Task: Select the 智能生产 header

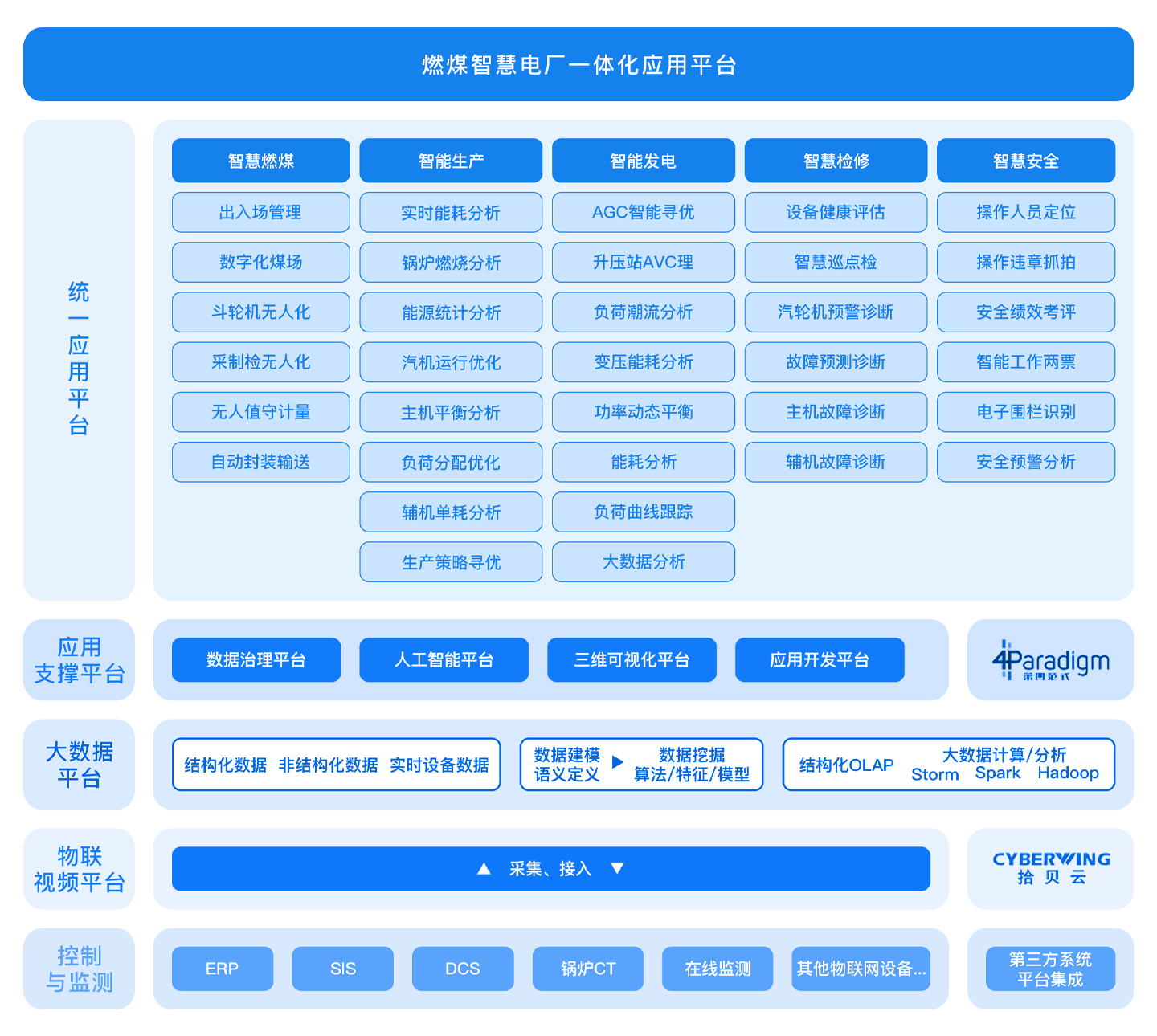Action: 451,161
